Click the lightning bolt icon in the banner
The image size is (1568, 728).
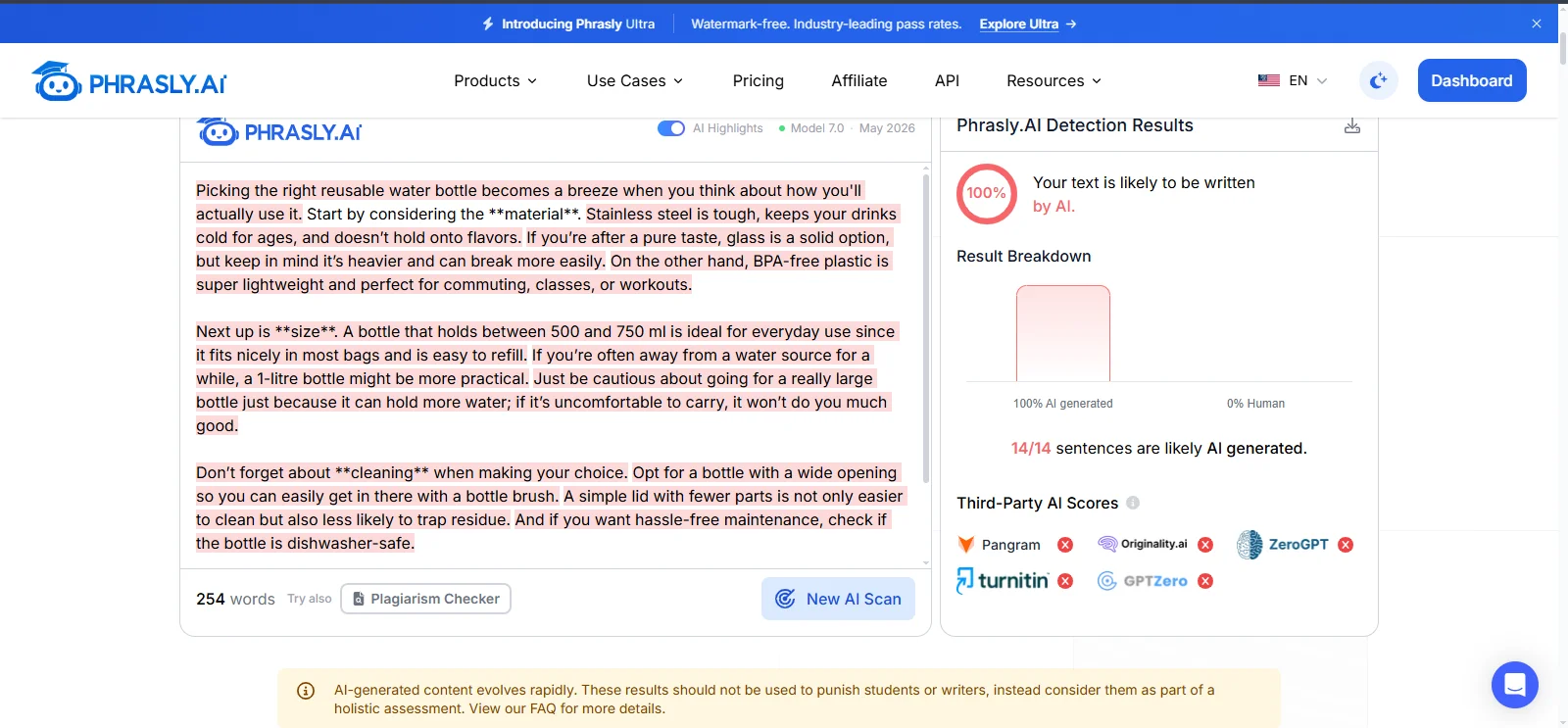click(488, 24)
